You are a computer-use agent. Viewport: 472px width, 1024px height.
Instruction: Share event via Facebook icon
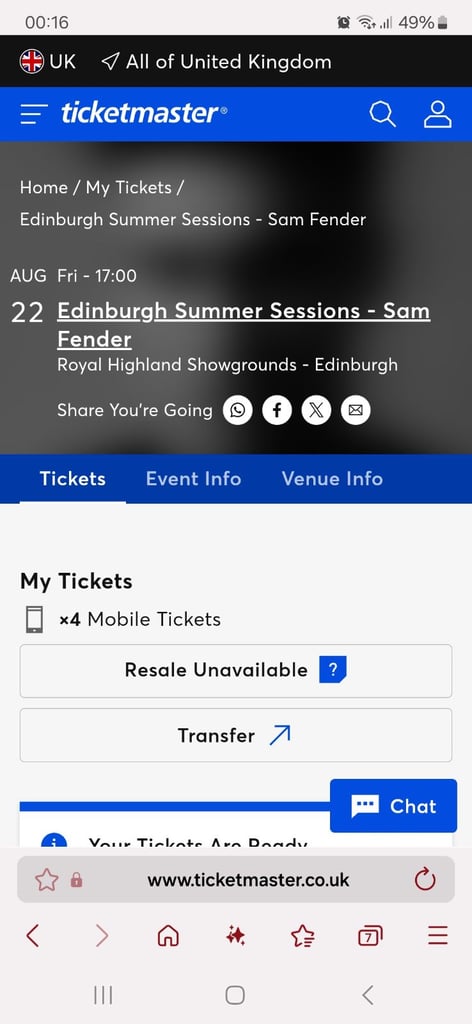tap(277, 410)
